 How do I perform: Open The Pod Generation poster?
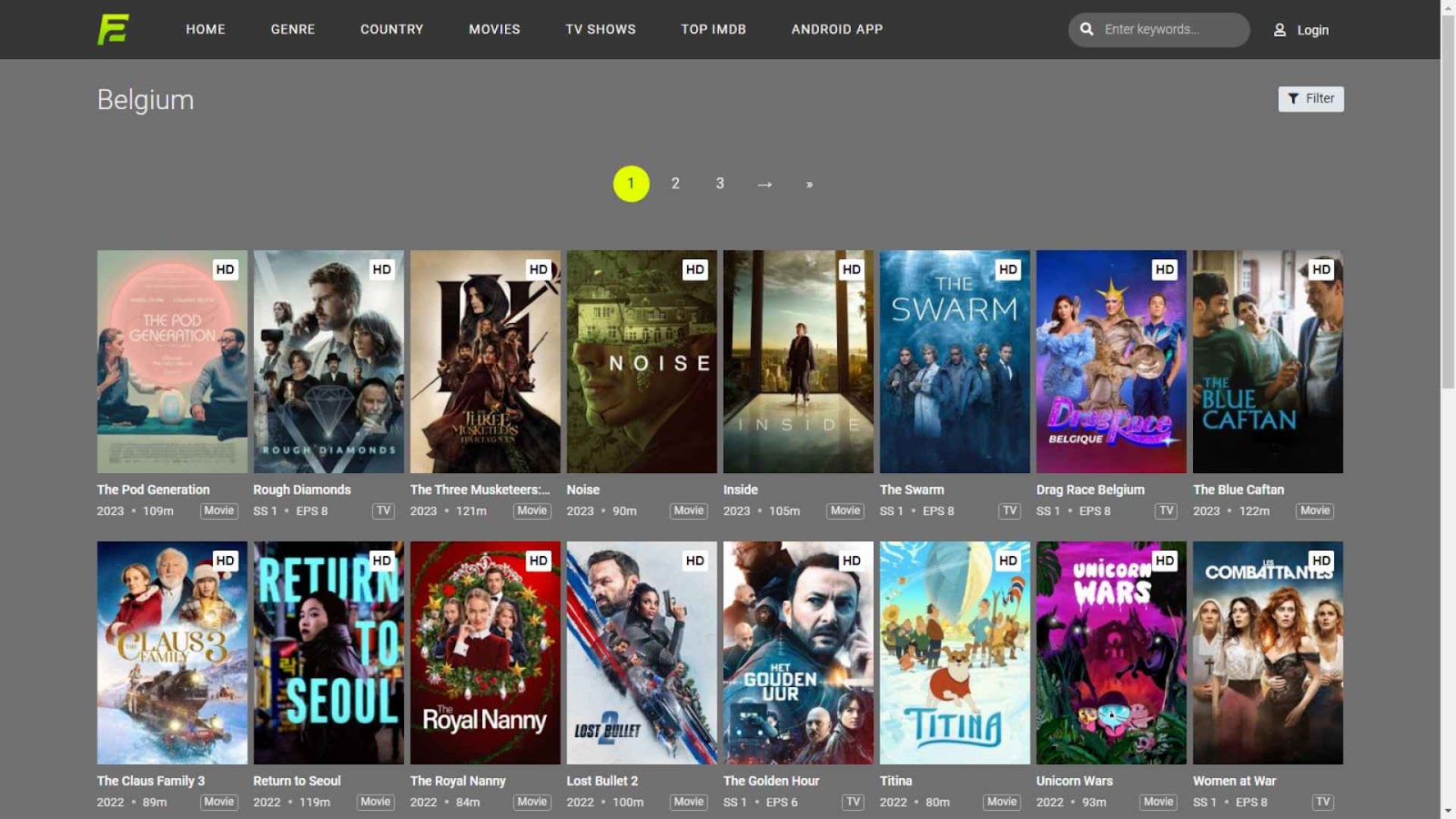[x=172, y=361]
